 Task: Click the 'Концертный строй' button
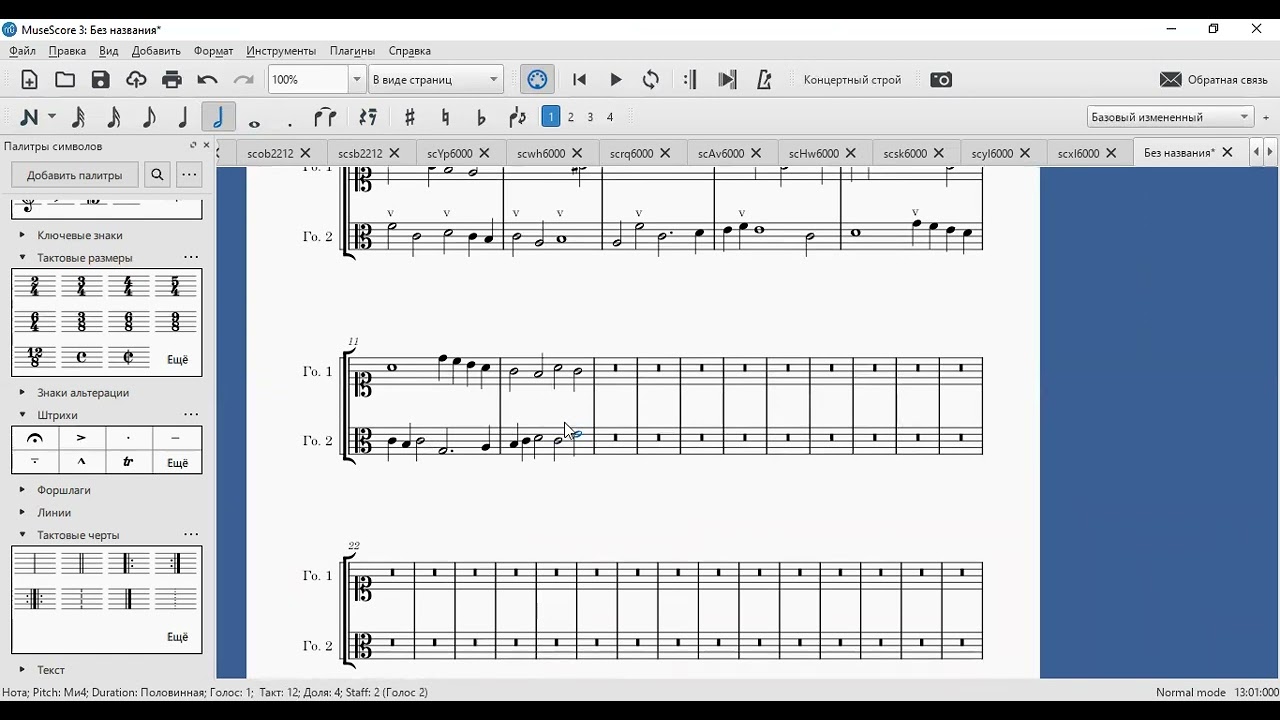(852, 80)
